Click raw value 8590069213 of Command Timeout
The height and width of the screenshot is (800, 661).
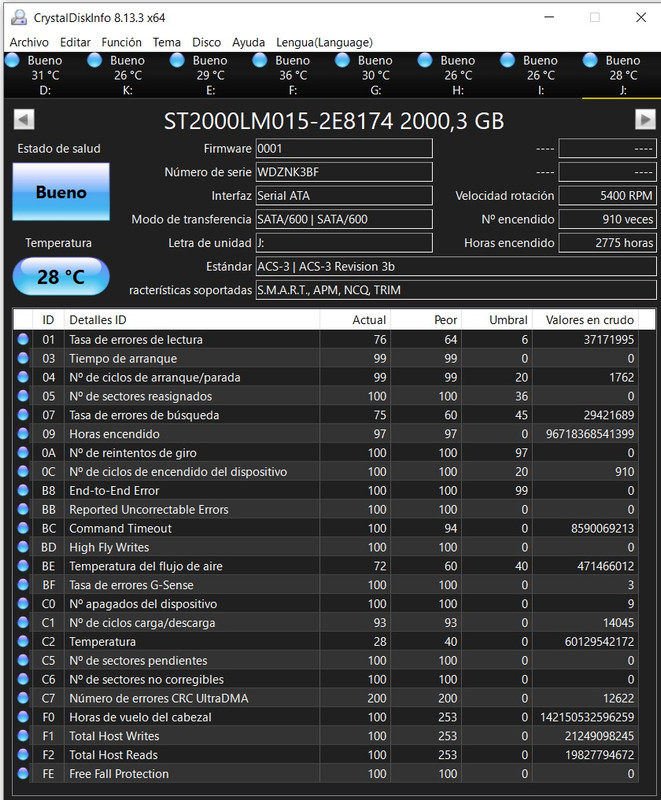pos(602,528)
